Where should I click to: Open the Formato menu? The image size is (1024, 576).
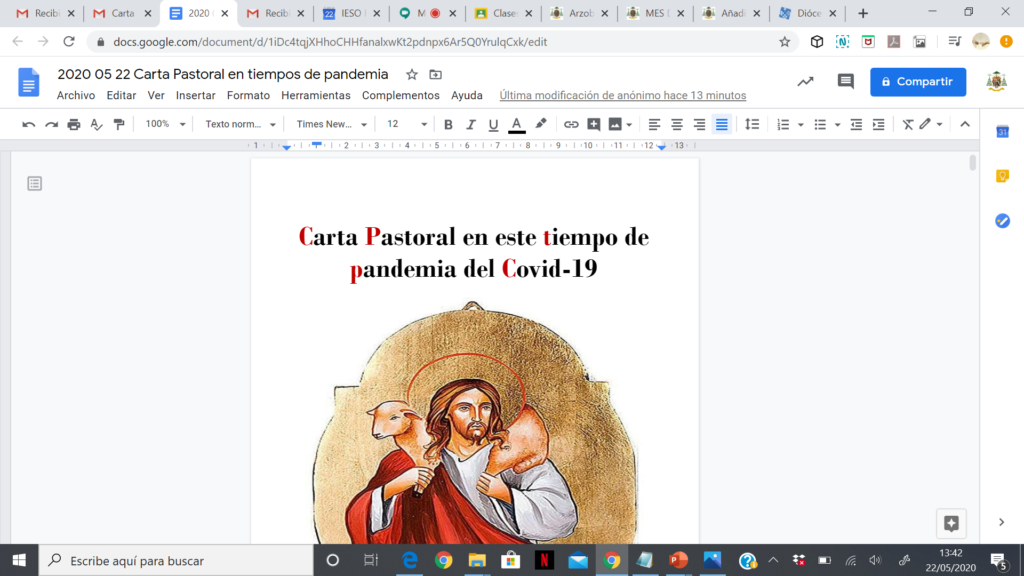(248, 95)
